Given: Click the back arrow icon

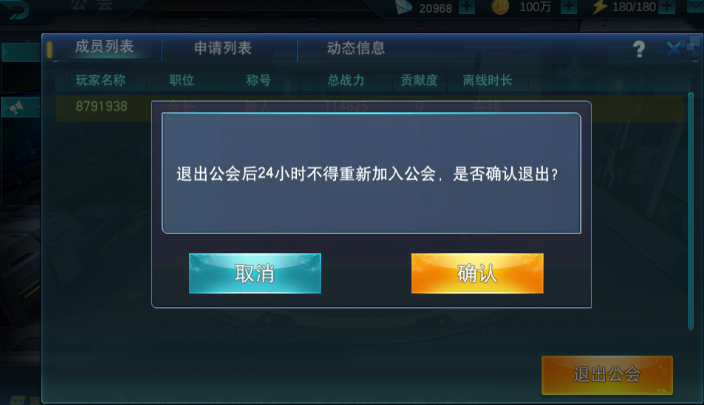Looking at the screenshot, I should pos(15,9).
